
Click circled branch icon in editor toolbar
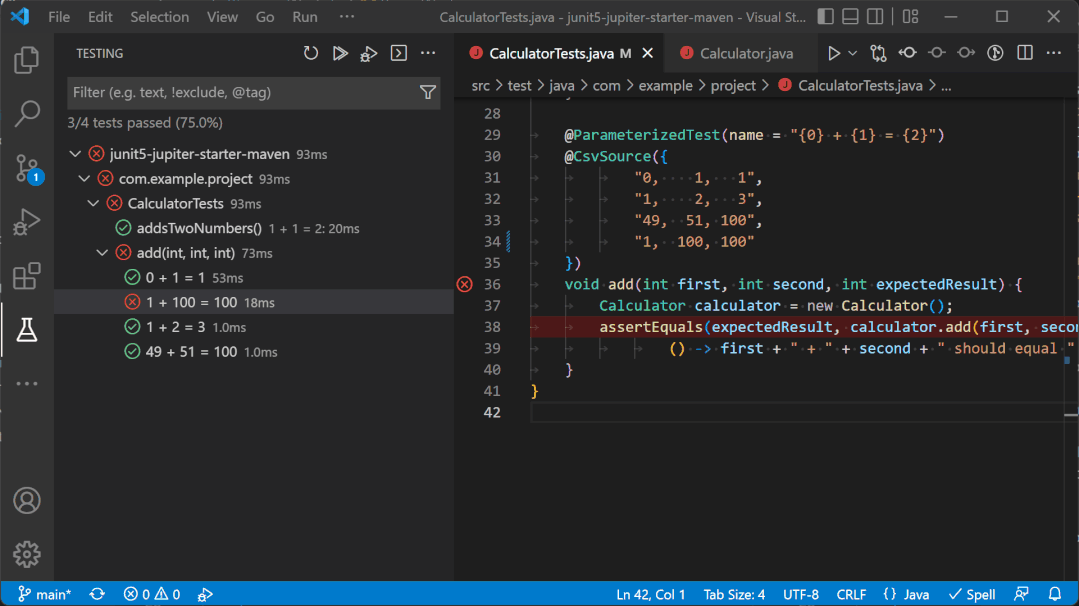point(995,53)
